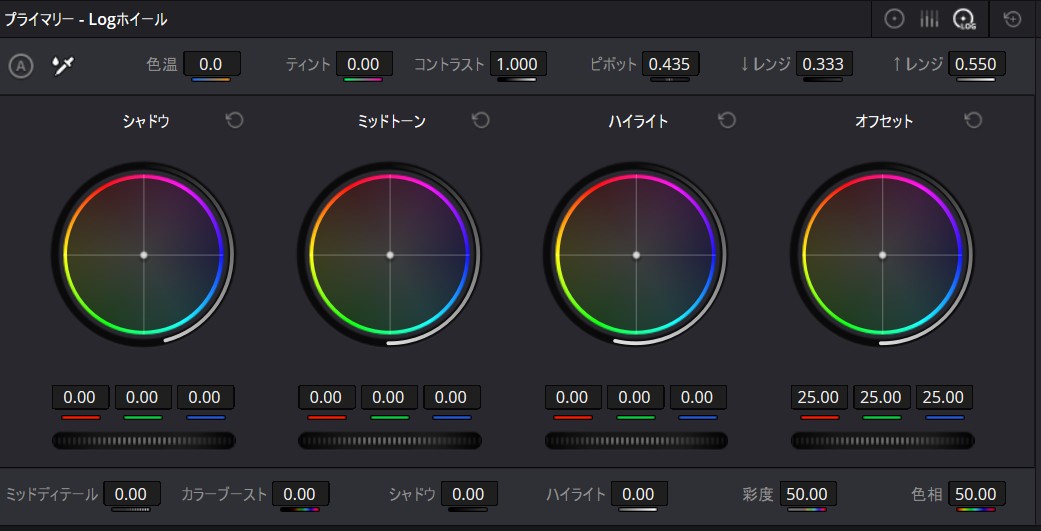1041x531 pixels.
Task: Click the オフセット master wheel slider
Action: click(882, 440)
